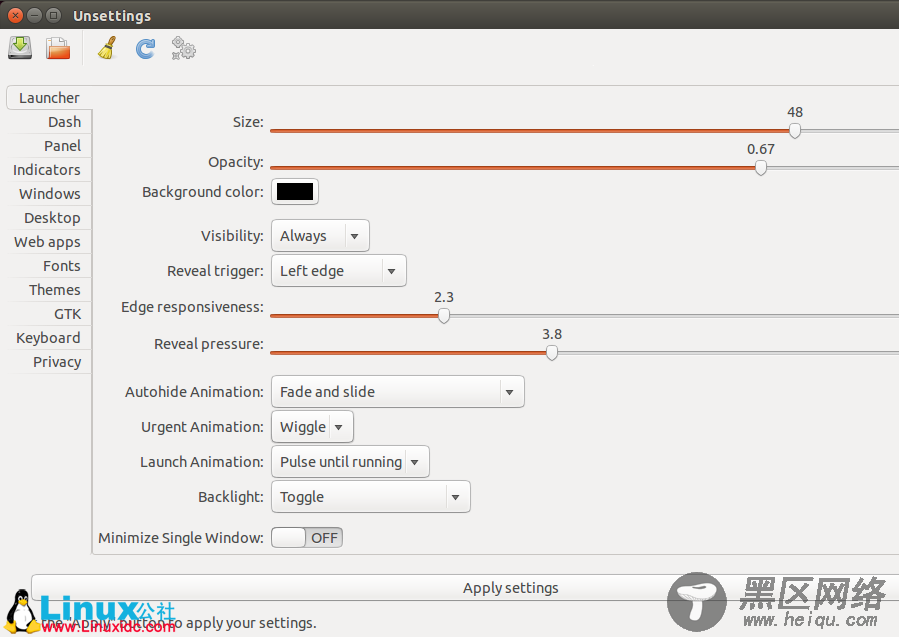Open the Launch Animation dropdown

click(x=350, y=462)
